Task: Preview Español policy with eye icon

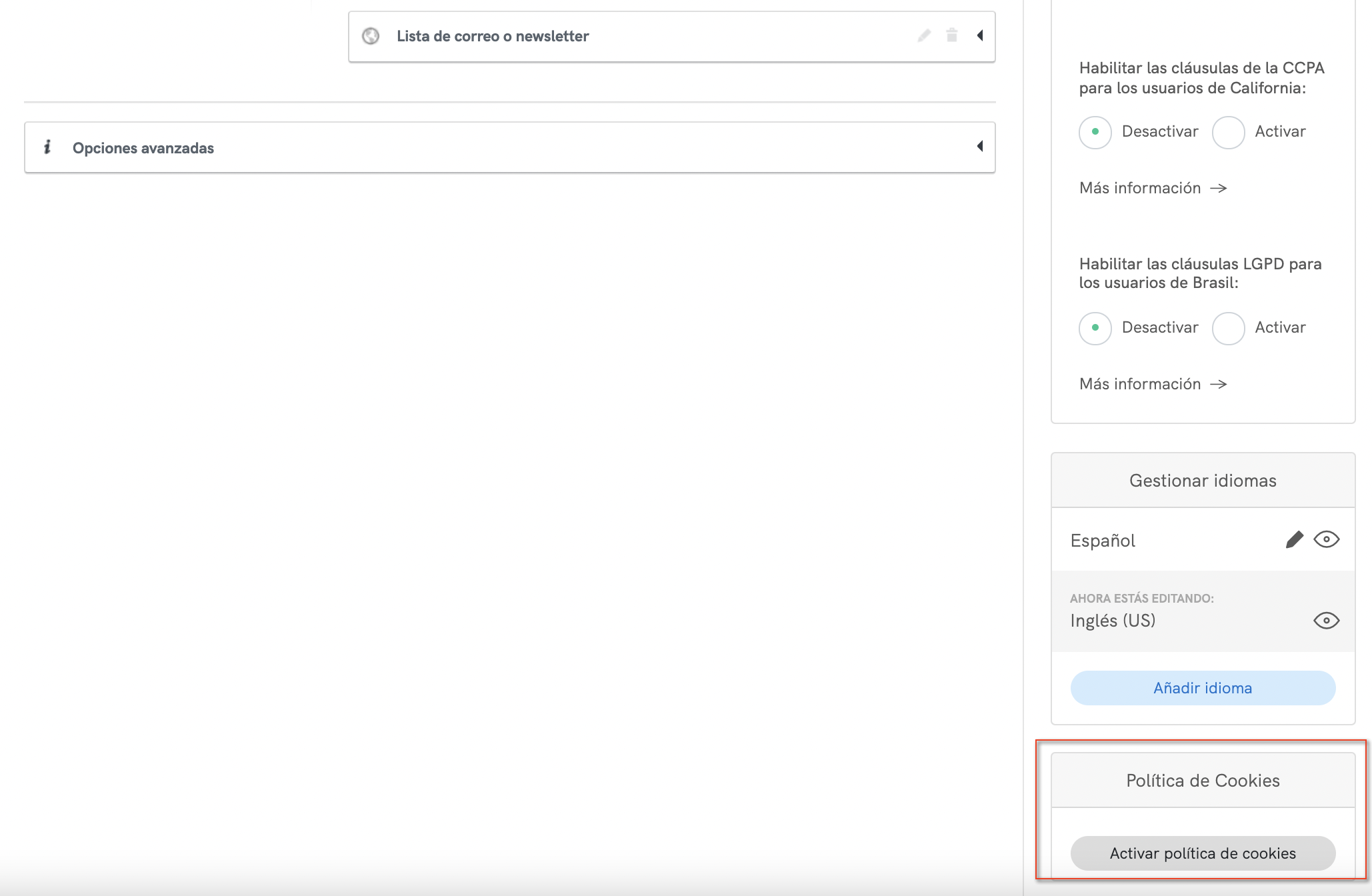Action: click(1326, 539)
